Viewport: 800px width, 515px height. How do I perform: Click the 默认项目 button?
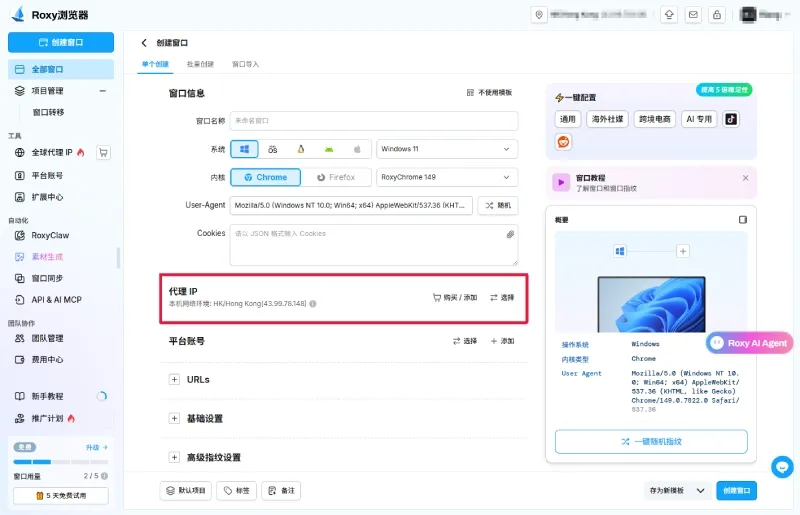[x=186, y=491]
